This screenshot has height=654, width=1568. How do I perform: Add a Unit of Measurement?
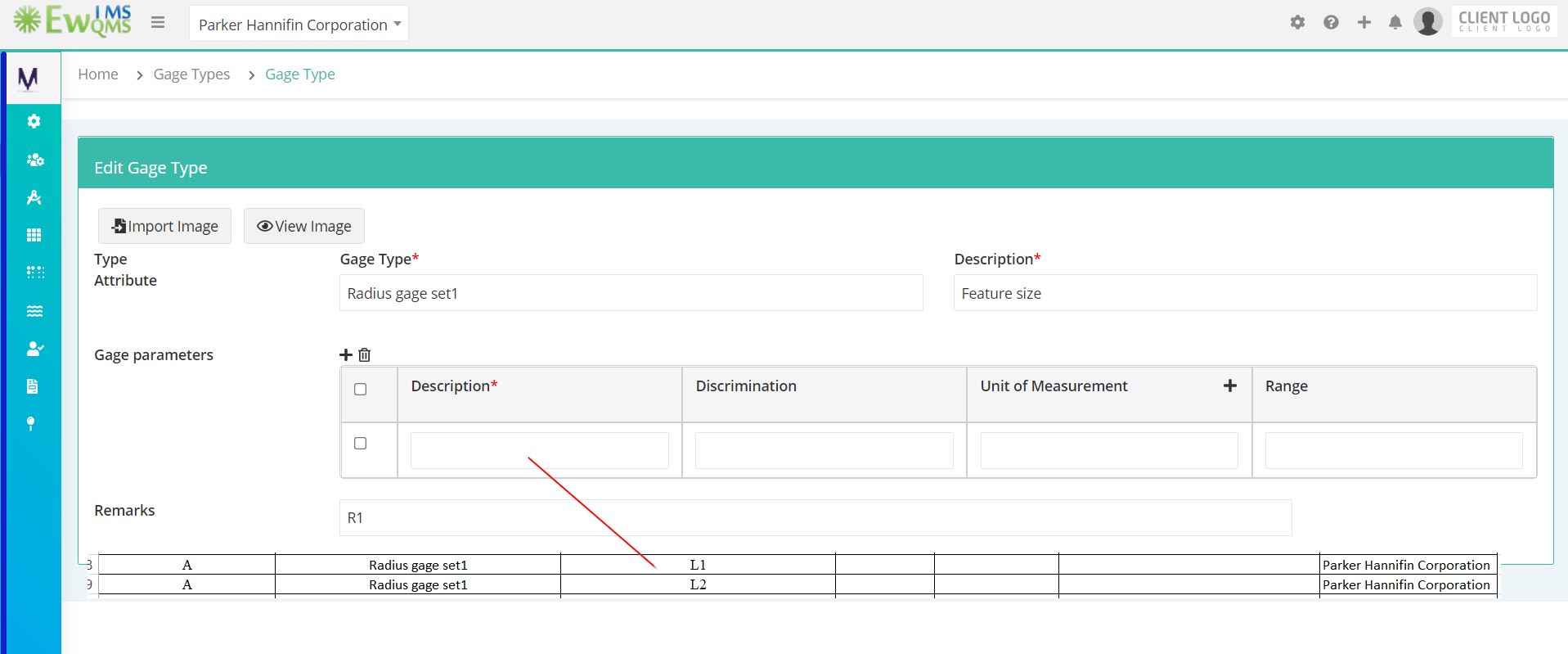[1229, 386]
